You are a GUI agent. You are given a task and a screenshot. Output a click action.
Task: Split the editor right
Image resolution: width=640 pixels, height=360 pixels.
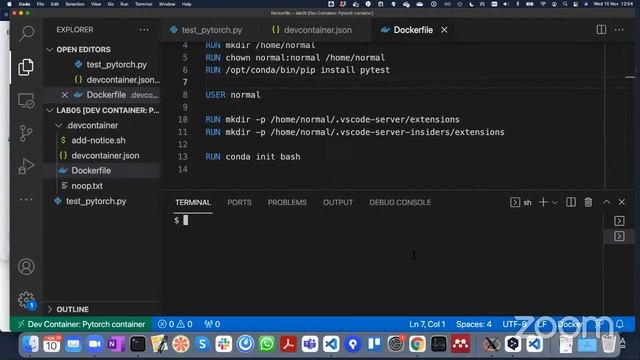click(x=601, y=30)
